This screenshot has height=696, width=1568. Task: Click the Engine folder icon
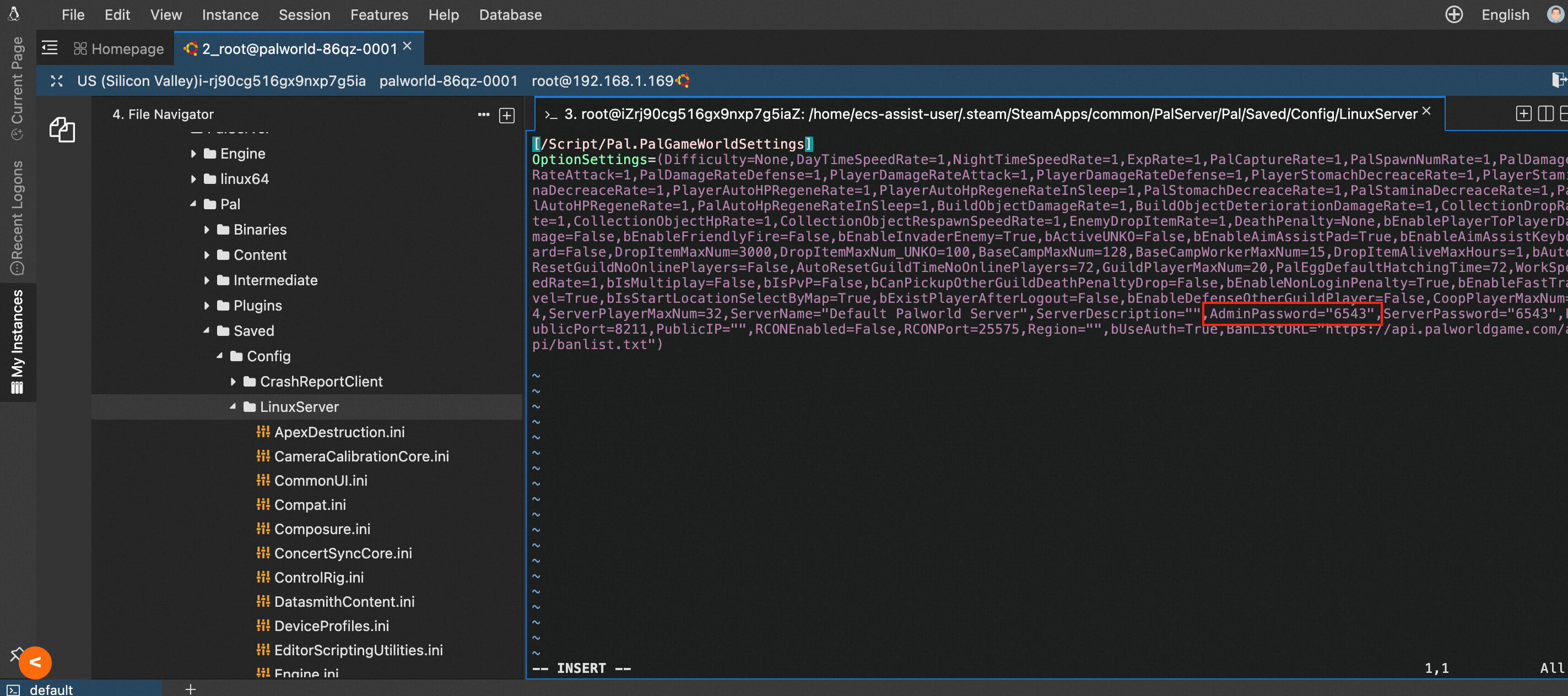pyautogui.click(x=210, y=153)
